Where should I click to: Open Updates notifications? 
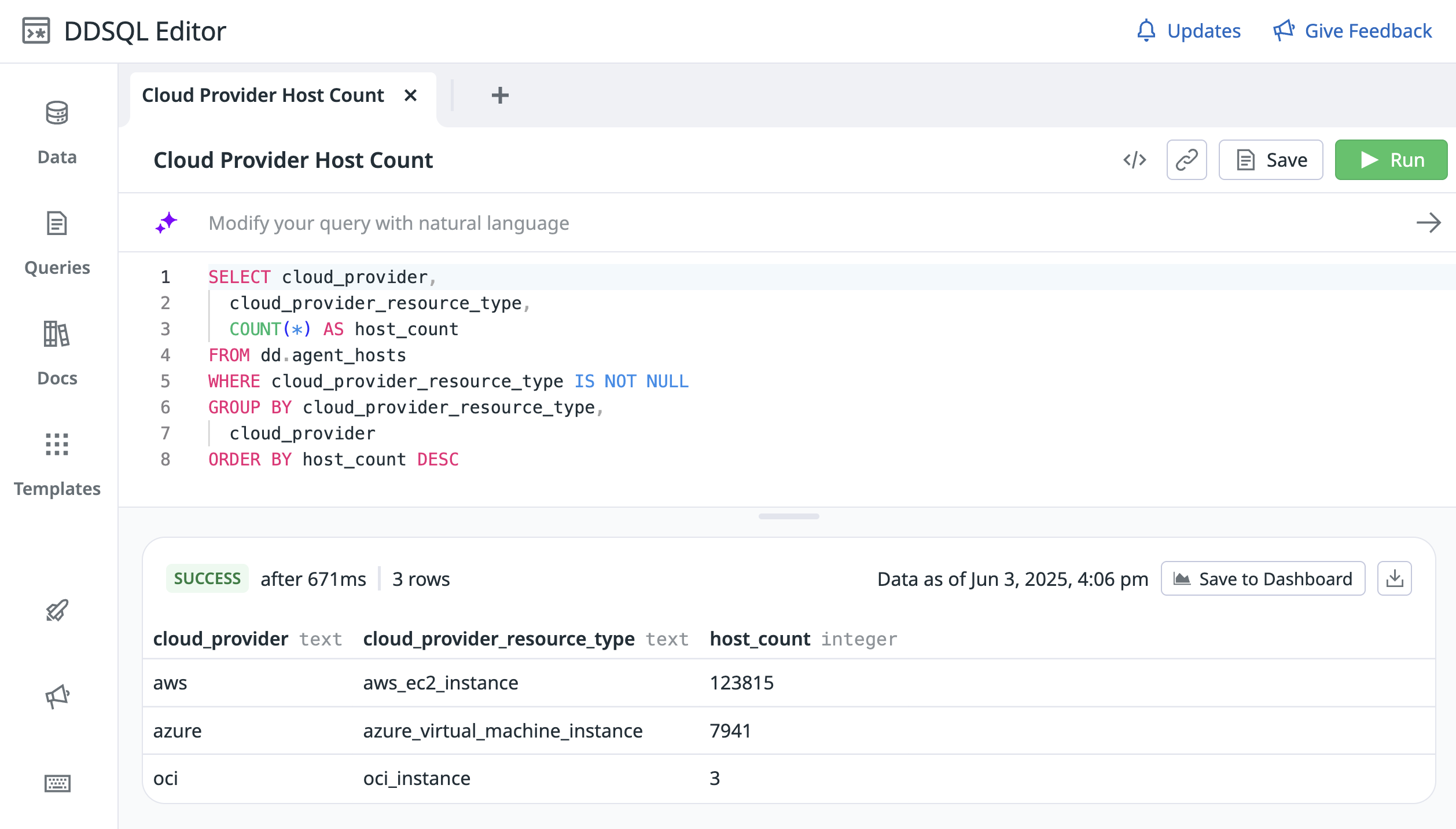1189,31
